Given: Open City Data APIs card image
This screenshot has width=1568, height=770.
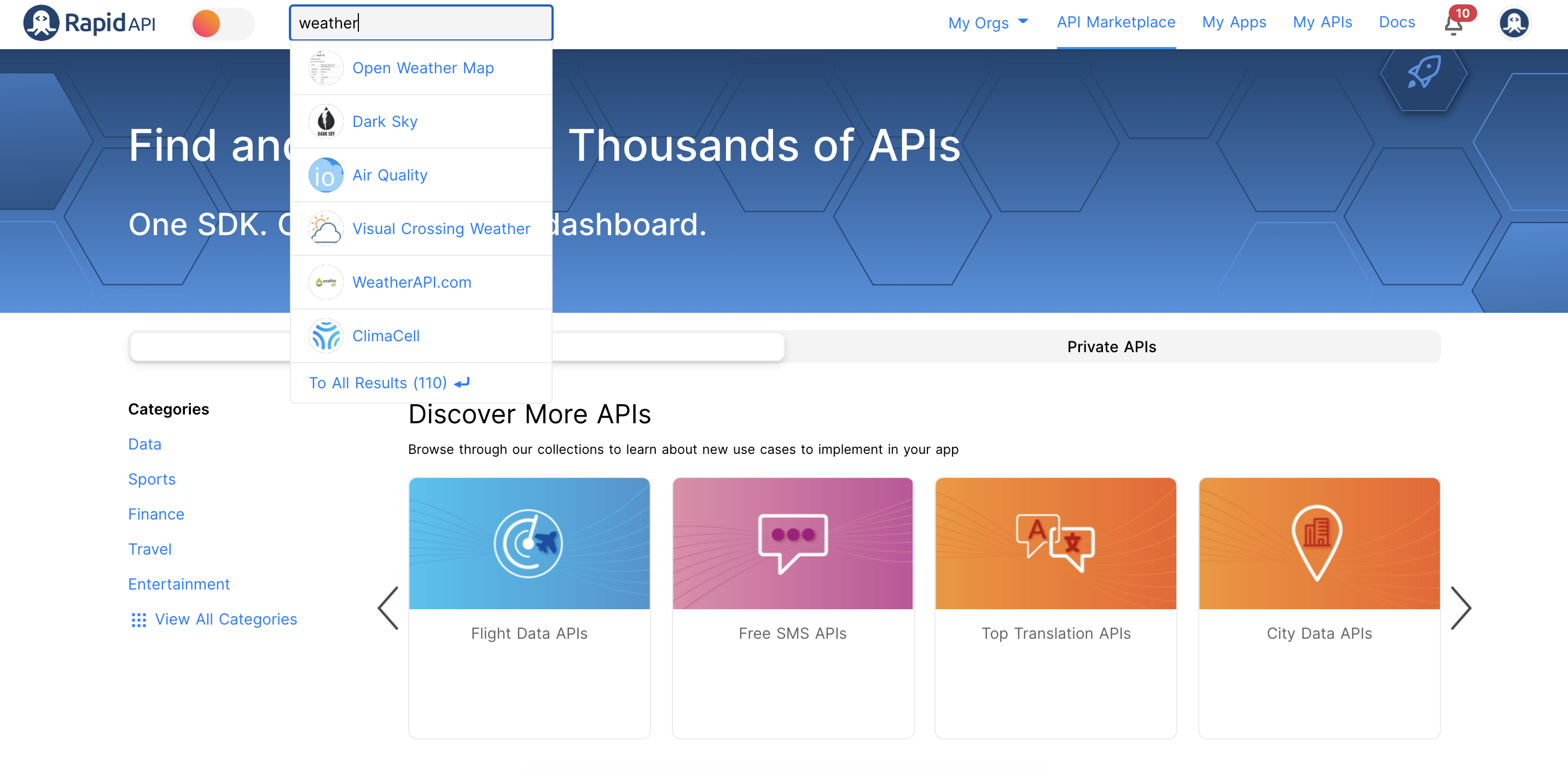Looking at the screenshot, I should [1319, 543].
